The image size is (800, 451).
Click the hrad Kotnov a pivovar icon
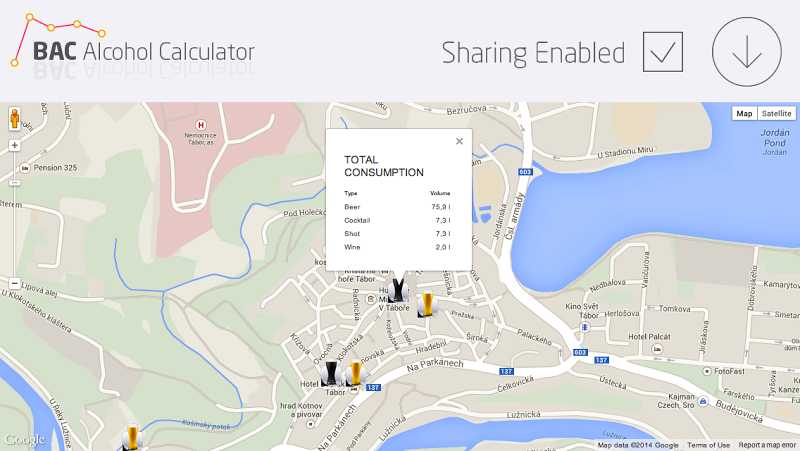tap(310, 424)
